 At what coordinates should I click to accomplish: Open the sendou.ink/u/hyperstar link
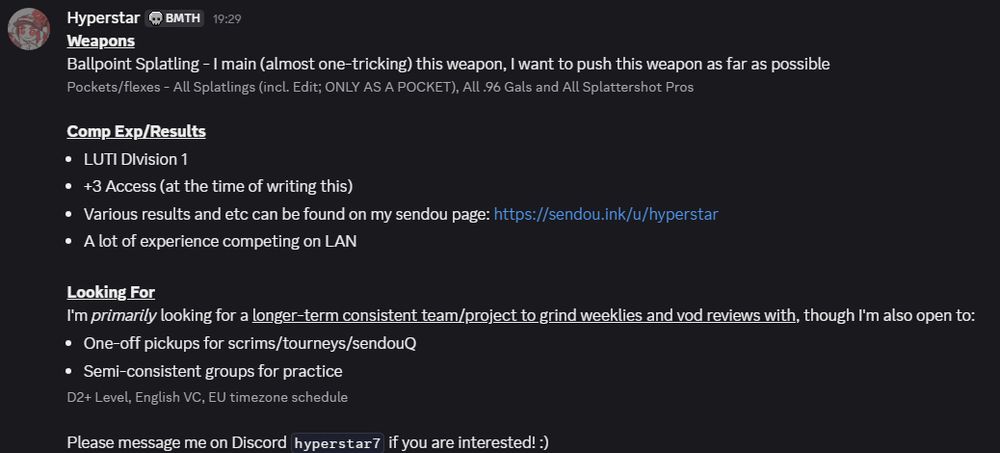pos(606,214)
